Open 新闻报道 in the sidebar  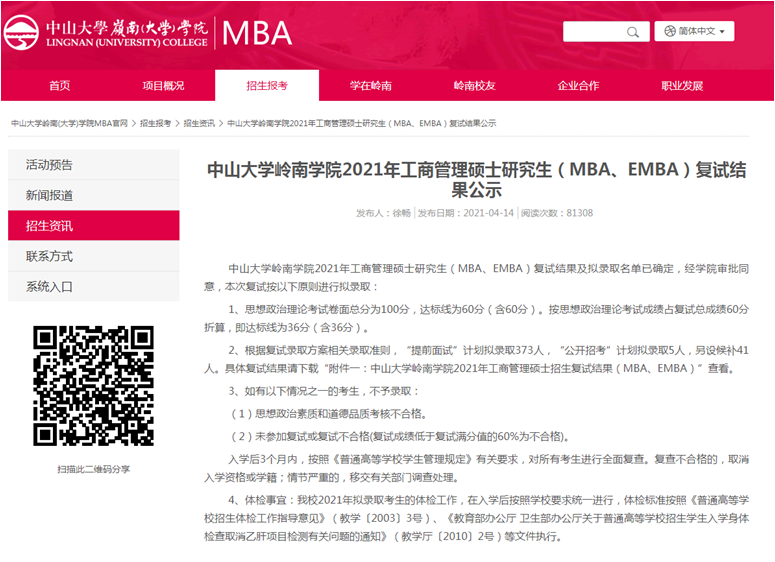click(x=94, y=195)
